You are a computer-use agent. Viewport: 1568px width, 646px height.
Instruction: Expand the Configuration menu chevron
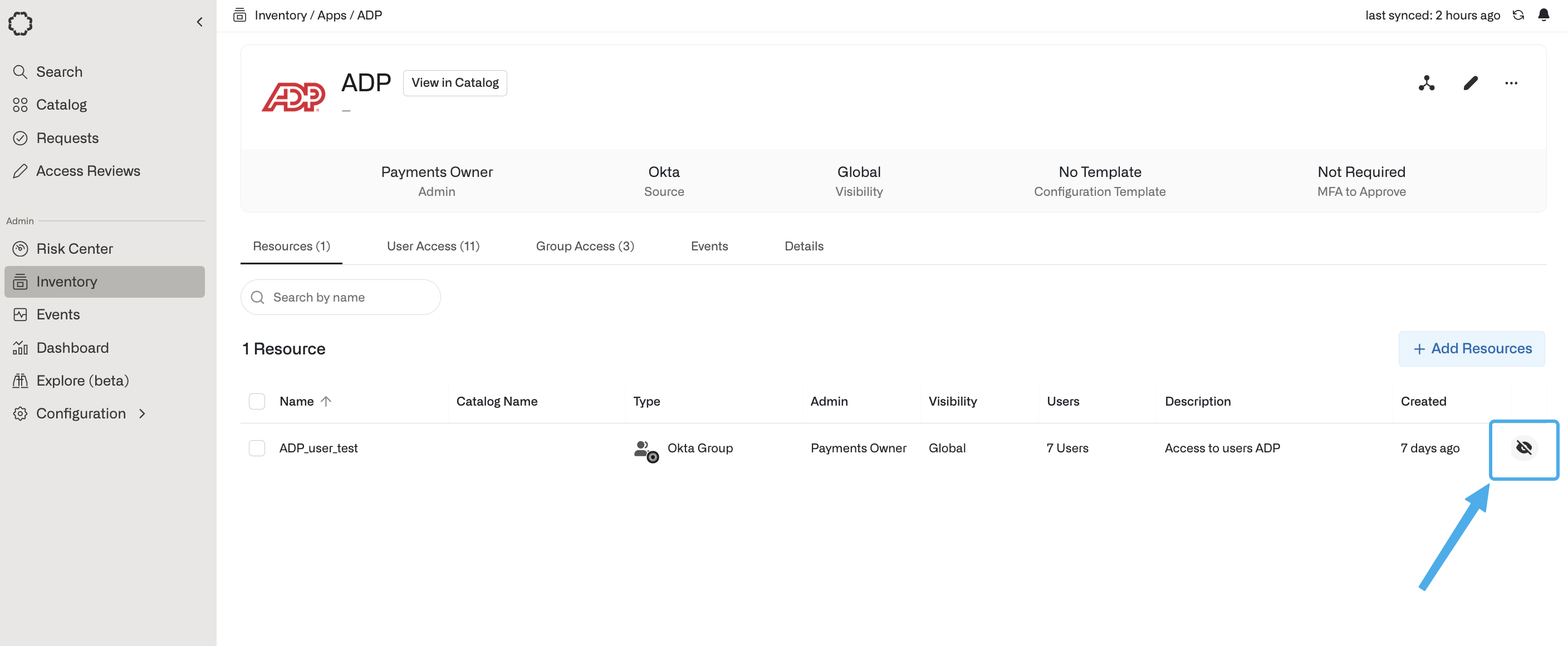point(143,413)
